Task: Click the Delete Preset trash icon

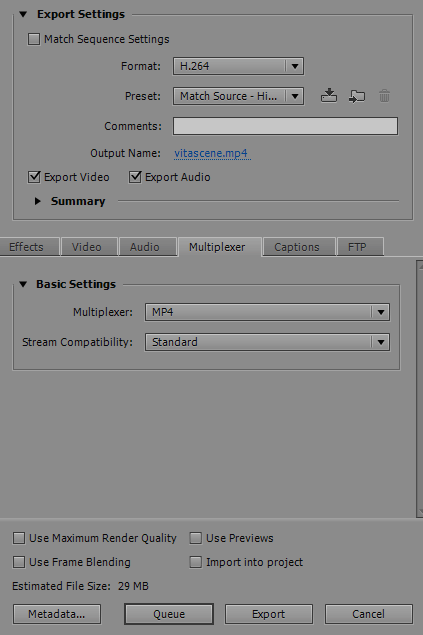Action: (x=384, y=96)
